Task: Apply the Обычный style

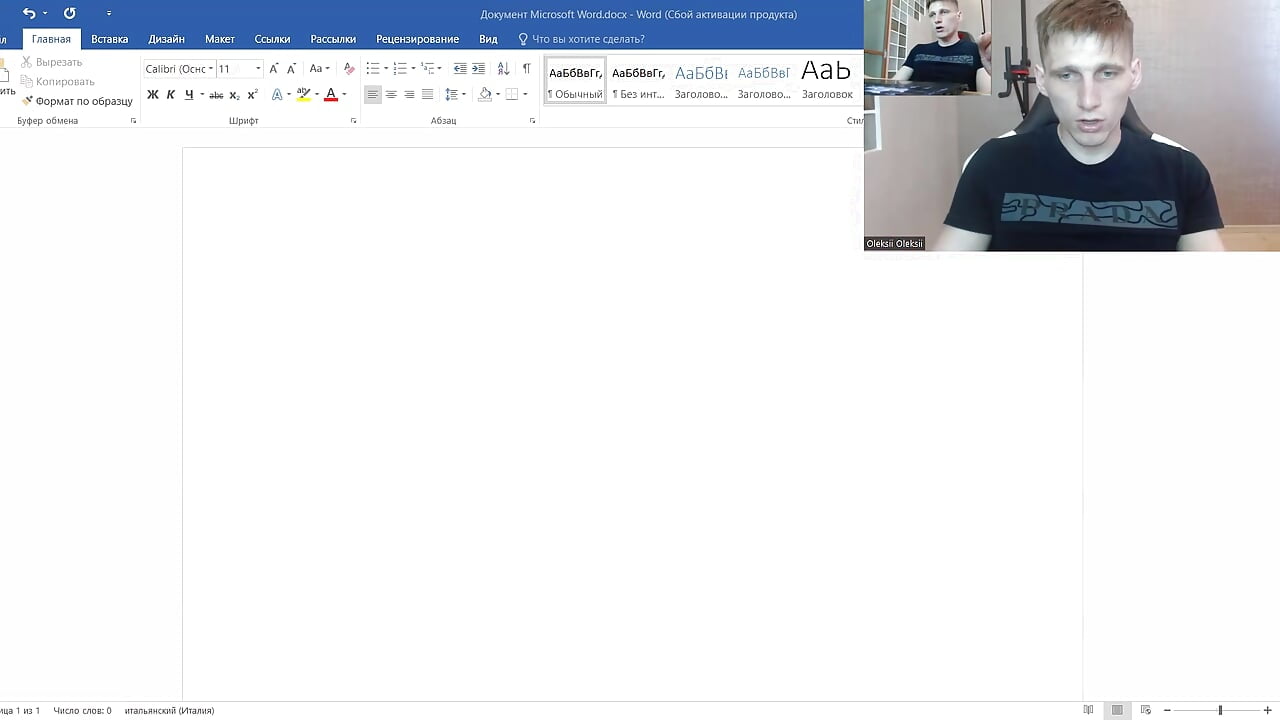Action: point(575,80)
